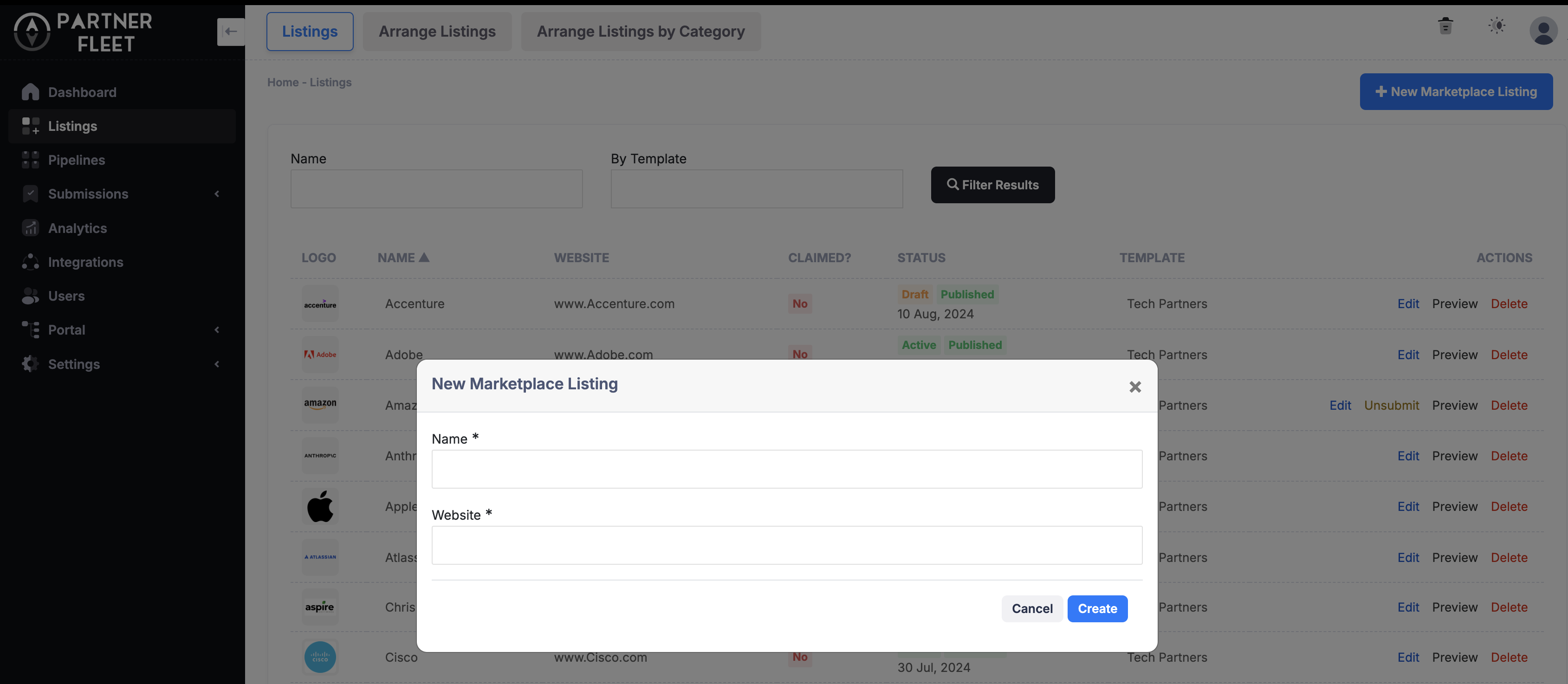Preview the Adobe listing

point(1455,355)
